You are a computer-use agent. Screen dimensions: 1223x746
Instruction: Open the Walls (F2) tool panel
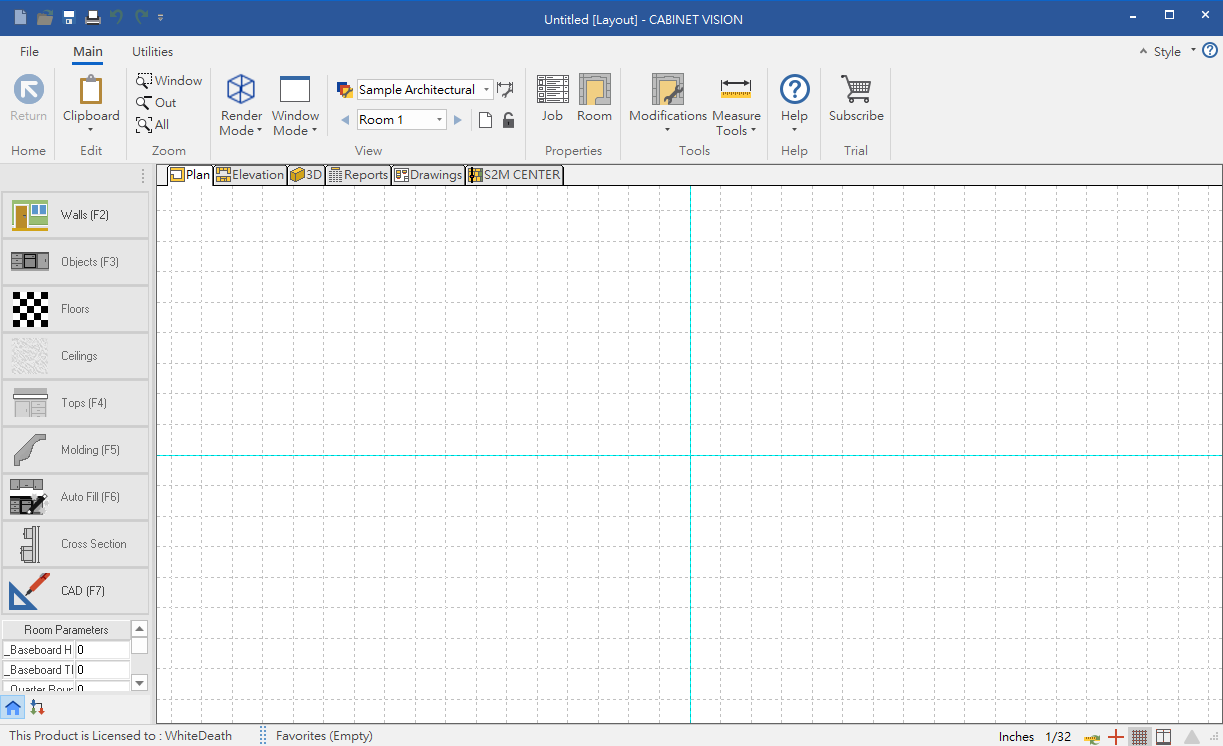pyautogui.click(x=75, y=215)
